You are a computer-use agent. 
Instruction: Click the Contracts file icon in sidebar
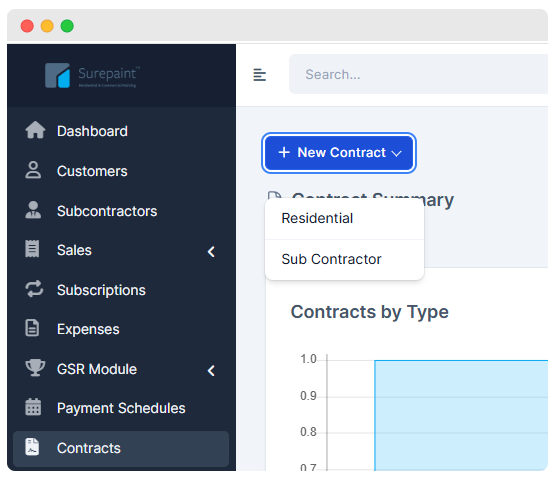32,447
